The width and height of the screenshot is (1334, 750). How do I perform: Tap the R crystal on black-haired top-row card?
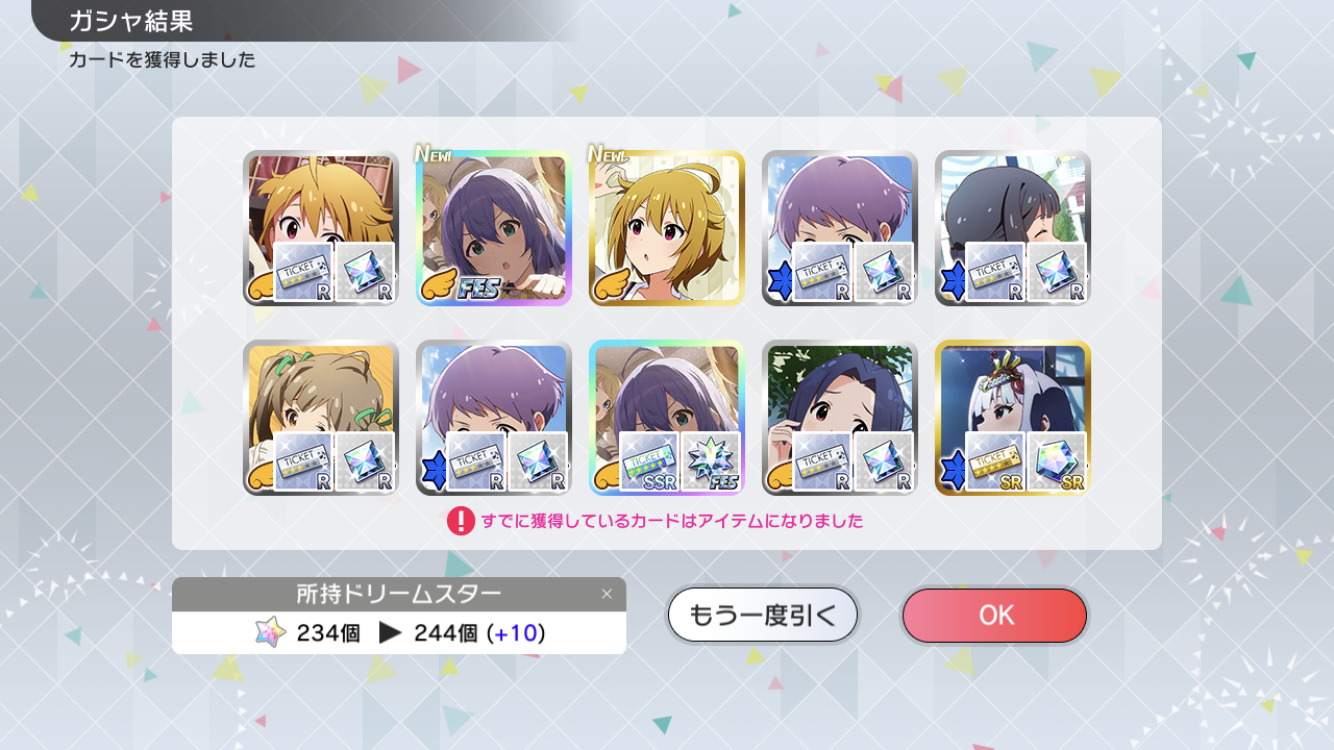click(x=1056, y=272)
